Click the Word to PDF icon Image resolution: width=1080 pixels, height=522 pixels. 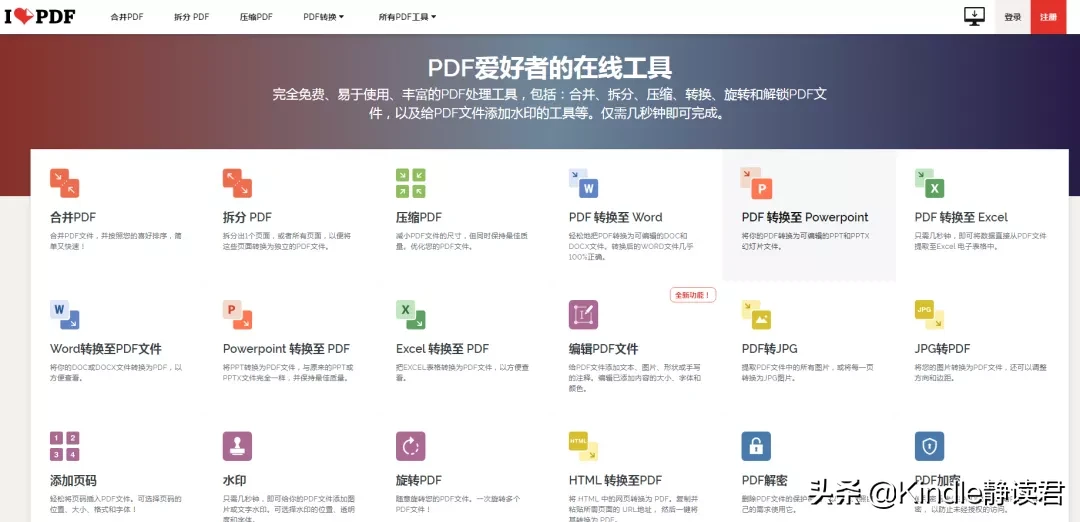click(x=65, y=315)
